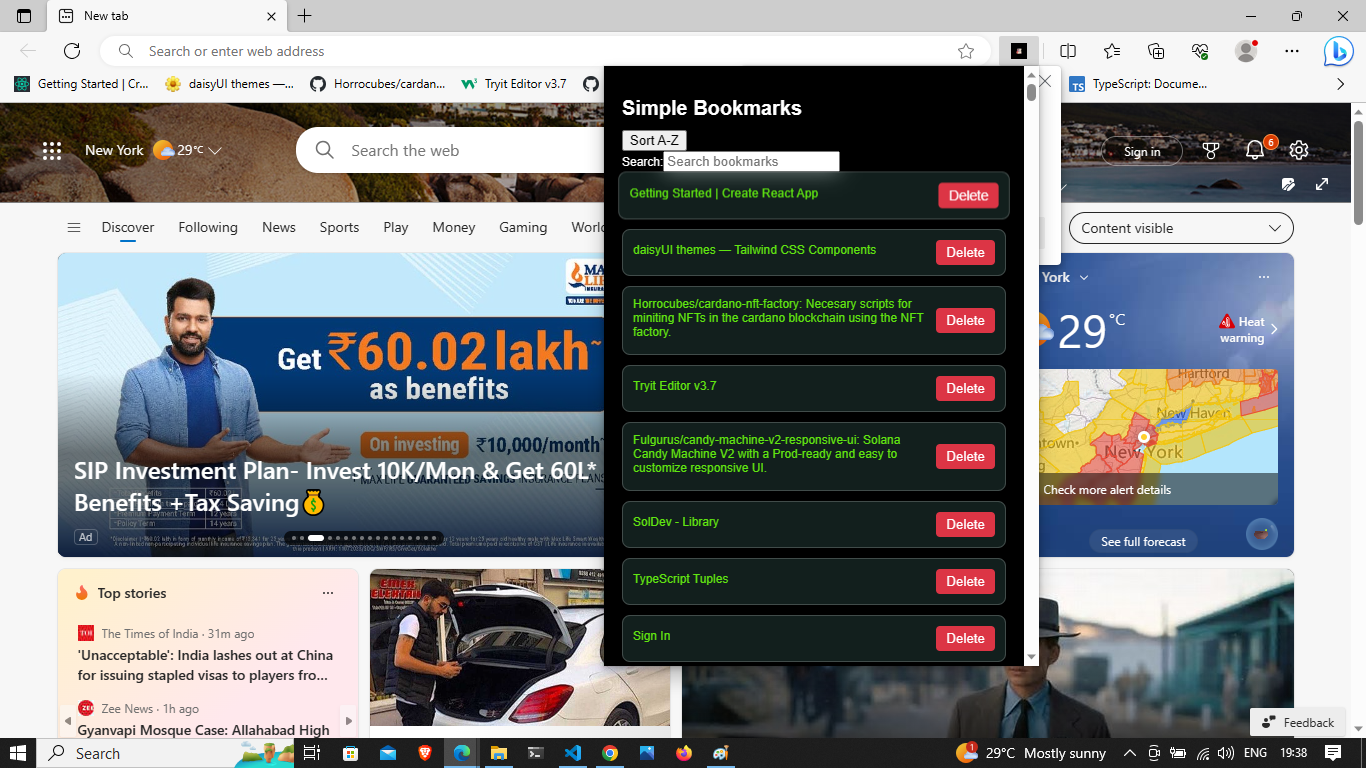
Task: Close the extension popup with X
Action: pyautogui.click(x=1045, y=82)
